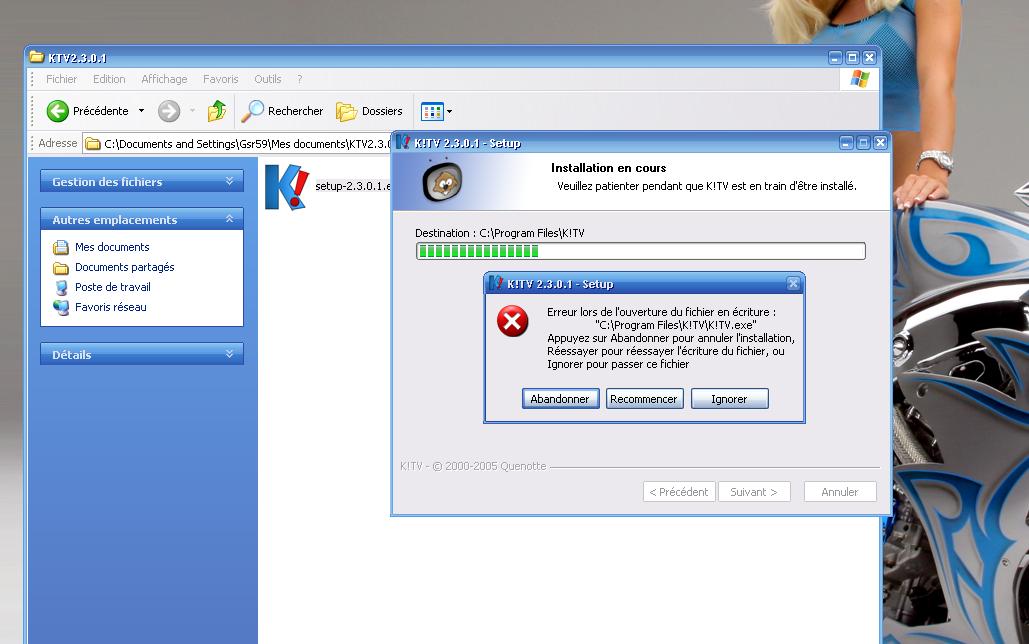Toggle the Dossiers folder pane
The width and height of the screenshot is (1029, 644).
pyautogui.click(x=369, y=111)
